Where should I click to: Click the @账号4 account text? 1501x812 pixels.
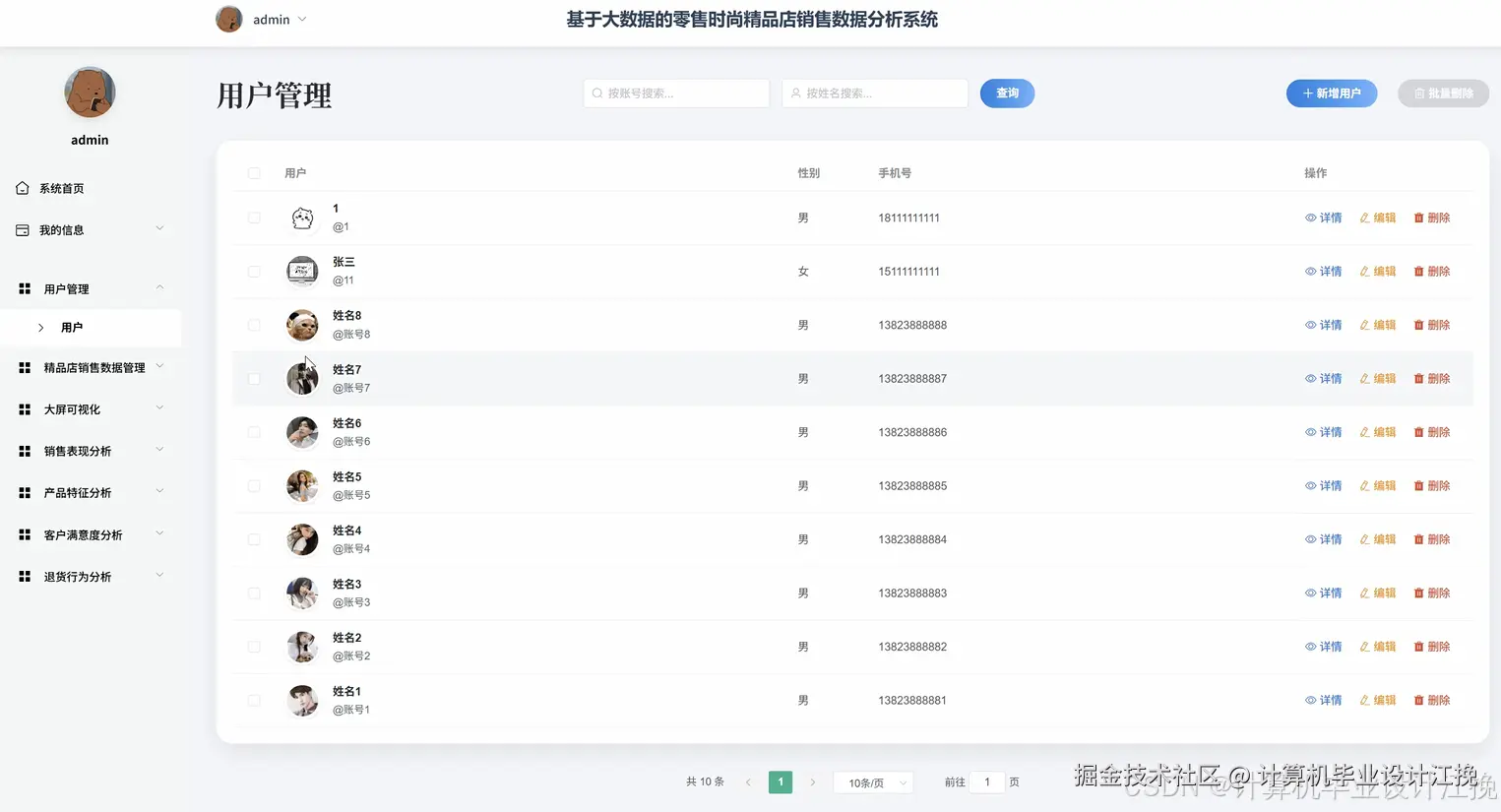pos(351,548)
